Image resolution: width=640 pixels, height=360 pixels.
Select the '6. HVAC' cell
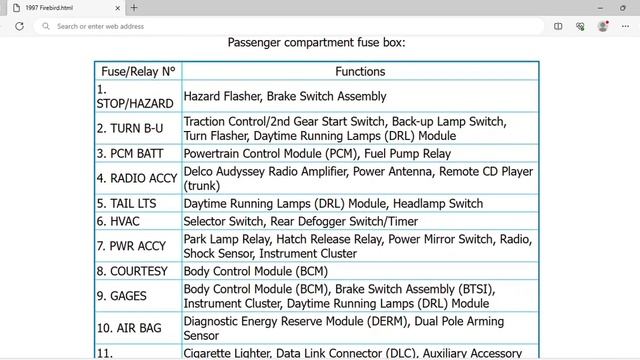click(138, 221)
